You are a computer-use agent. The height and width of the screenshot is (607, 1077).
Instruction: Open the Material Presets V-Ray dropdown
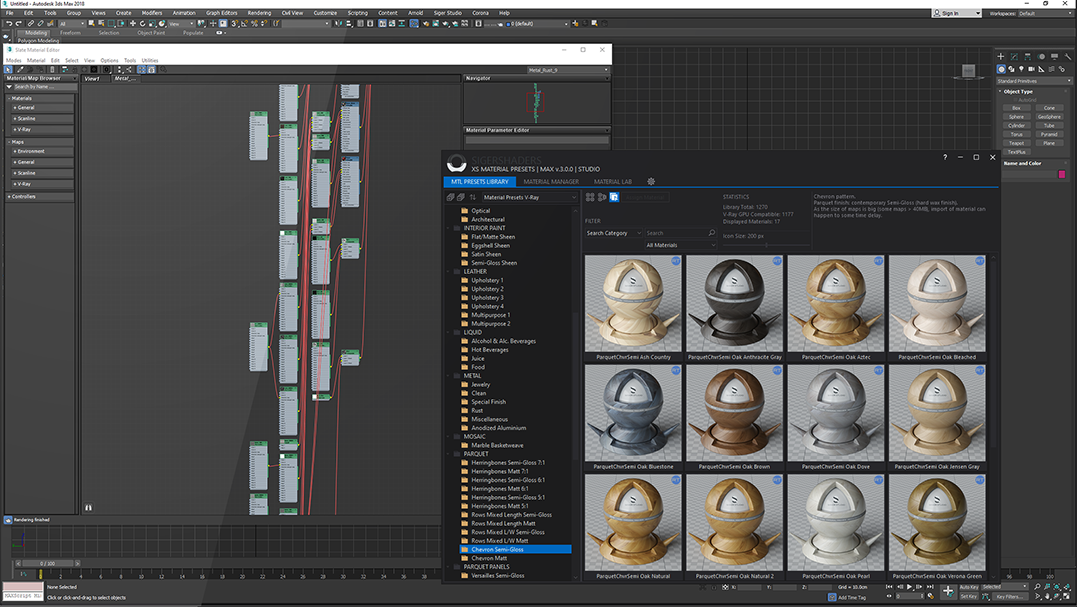pyautogui.click(x=530, y=197)
